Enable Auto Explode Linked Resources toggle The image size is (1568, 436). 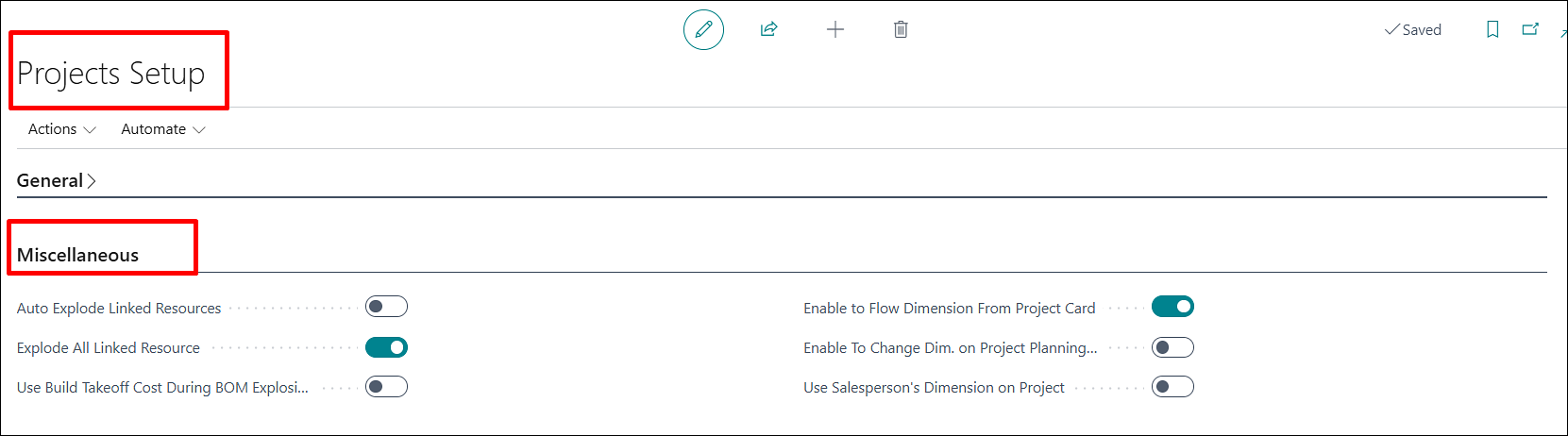(386, 307)
